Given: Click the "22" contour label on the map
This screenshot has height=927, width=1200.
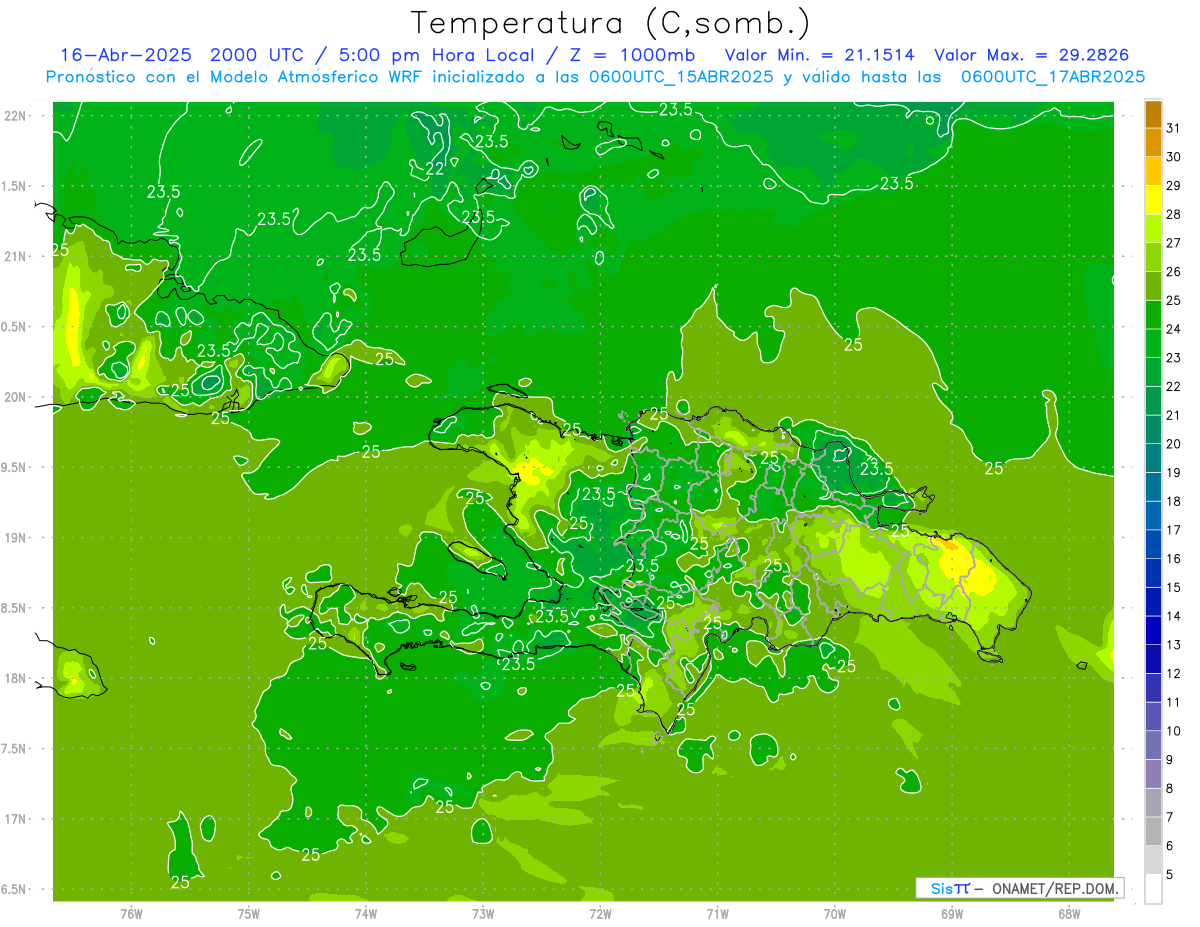Looking at the screenshot, I should coord(435,168).
